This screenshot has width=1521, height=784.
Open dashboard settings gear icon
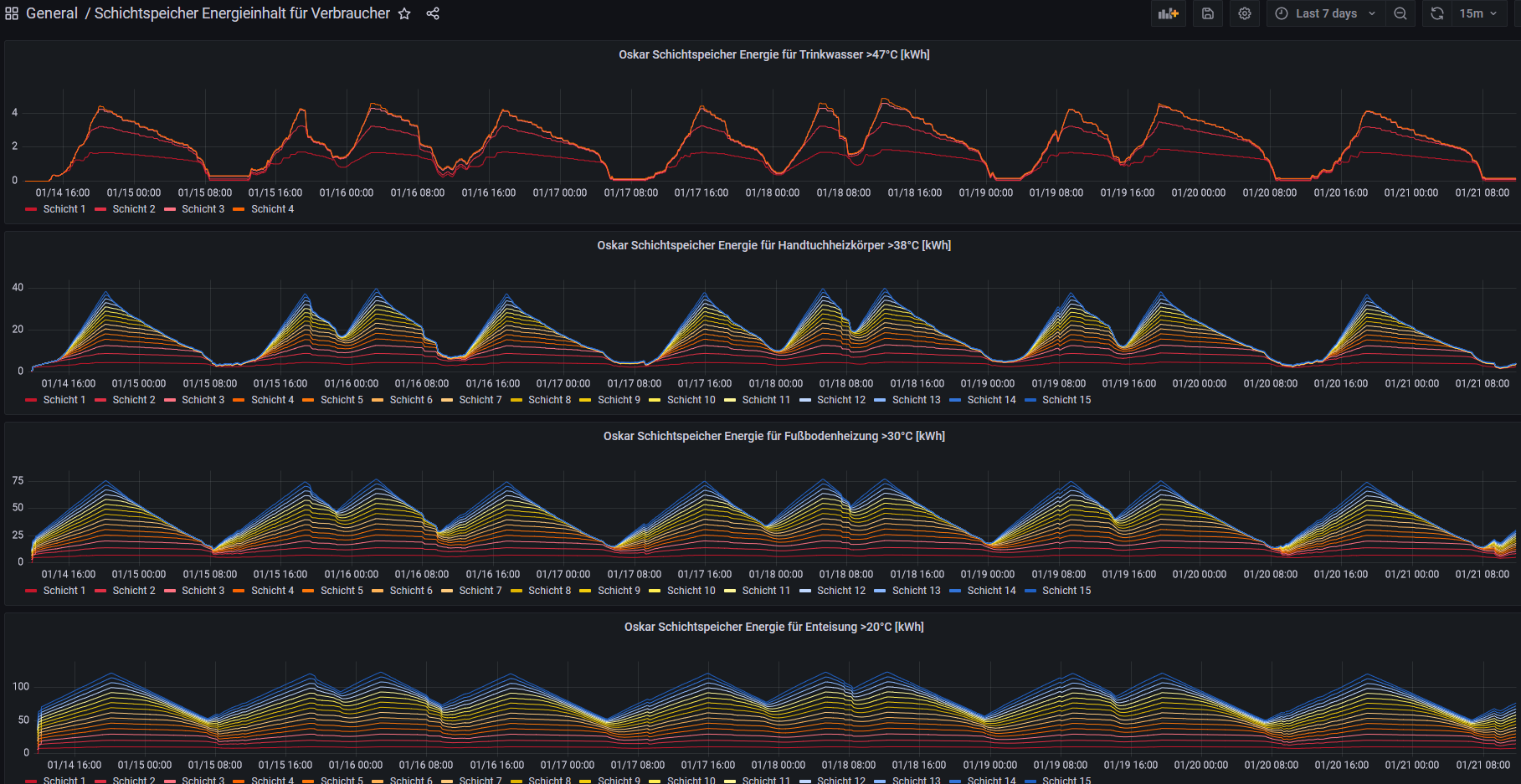pos(1245,13)
